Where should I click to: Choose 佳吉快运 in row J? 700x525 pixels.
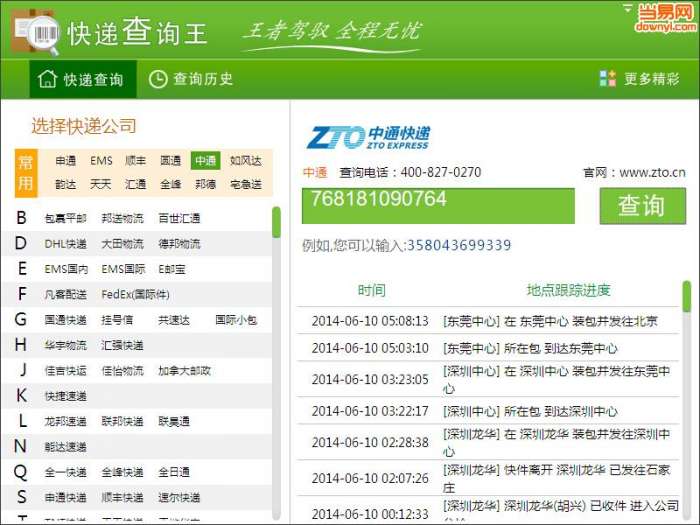coord(66,371)
